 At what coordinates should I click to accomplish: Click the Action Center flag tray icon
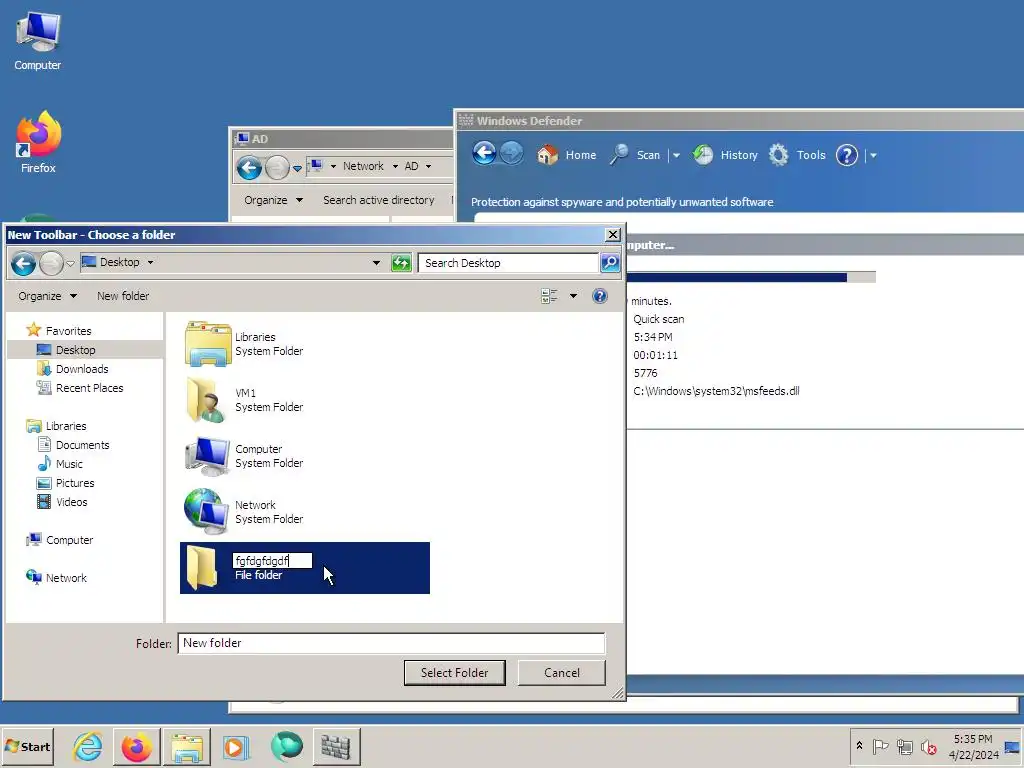pyautogui.click(x=880, y=746)
